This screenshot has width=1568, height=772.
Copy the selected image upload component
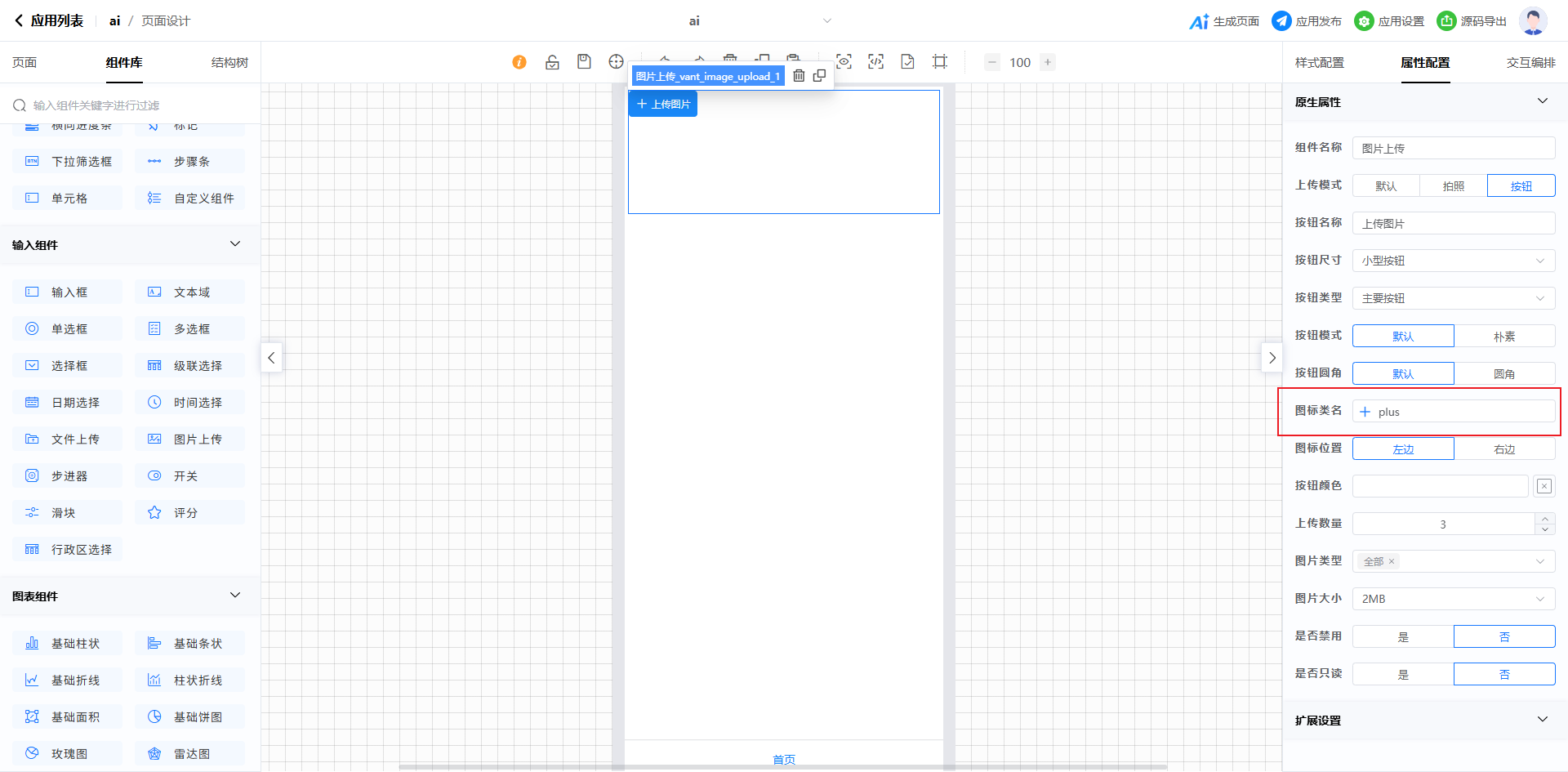coord(819,76)
